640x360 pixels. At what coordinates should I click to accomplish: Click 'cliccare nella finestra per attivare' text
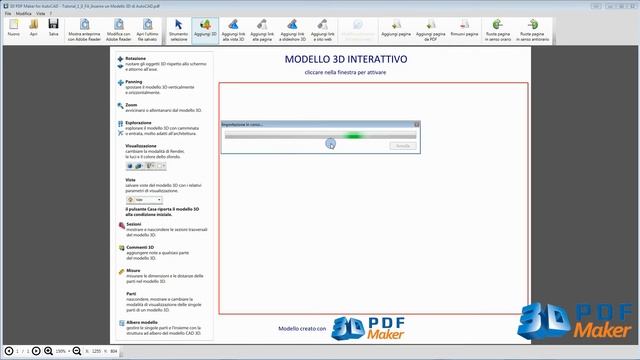(x=345, y=72)
